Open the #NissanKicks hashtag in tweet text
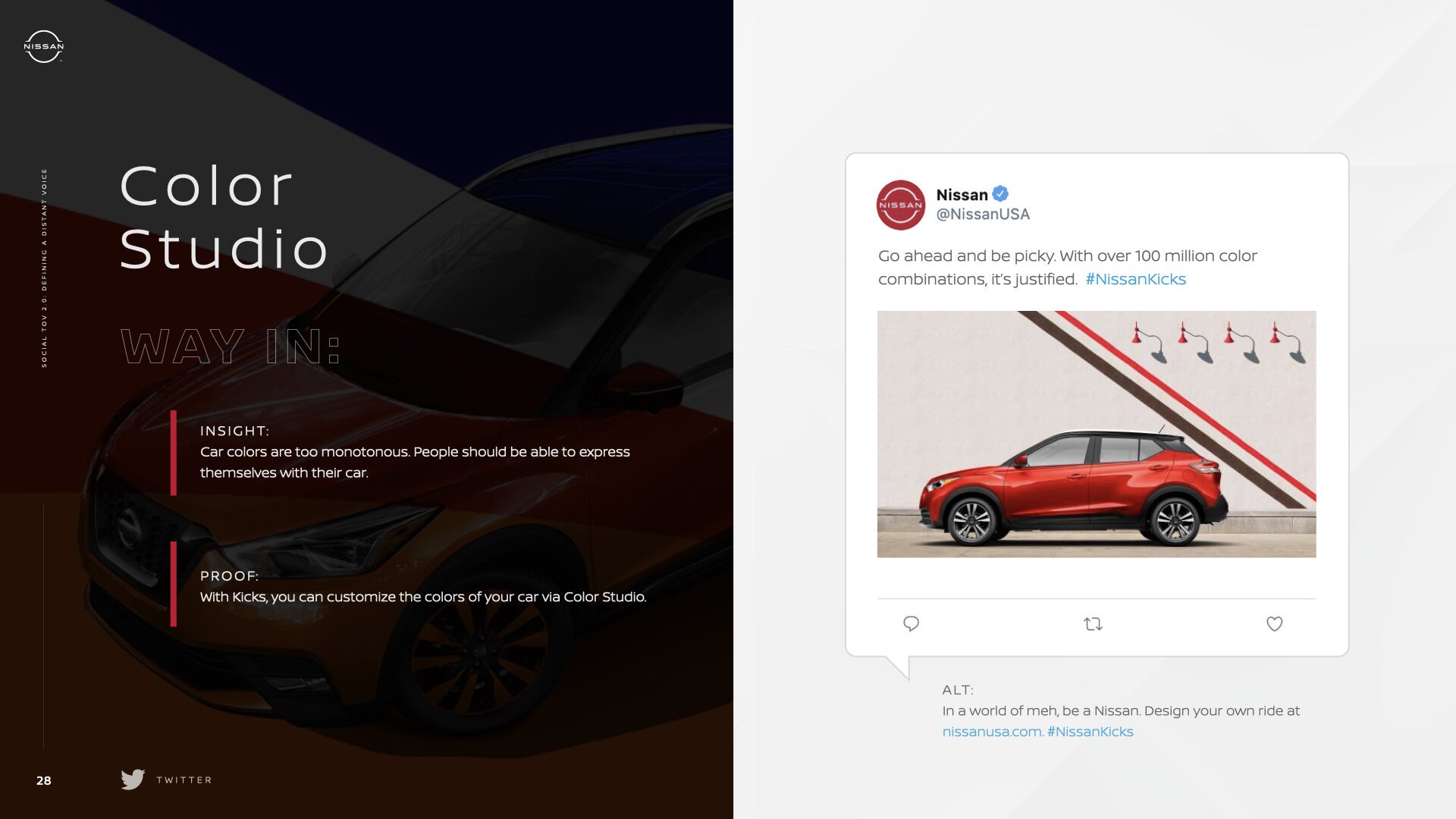Screen dimensions: 1456x819 click(x=1135, y=279)
